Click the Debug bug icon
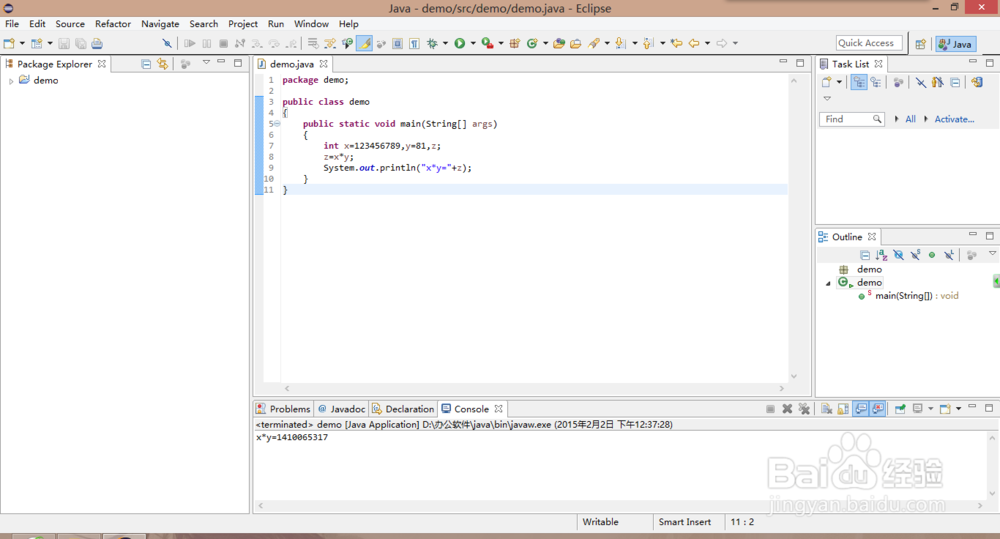 pos(432,43)
